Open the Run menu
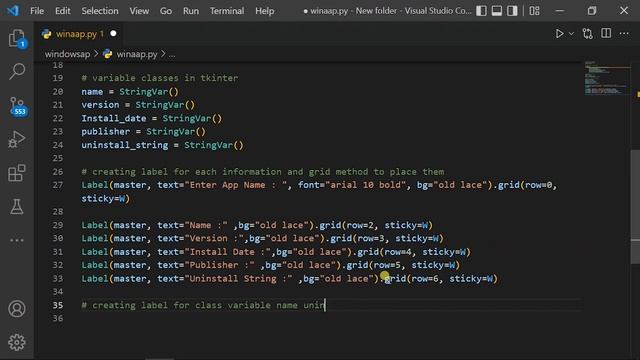Viewport: 640px width, 360px height. pyautogui.click(x=191, y=11)
